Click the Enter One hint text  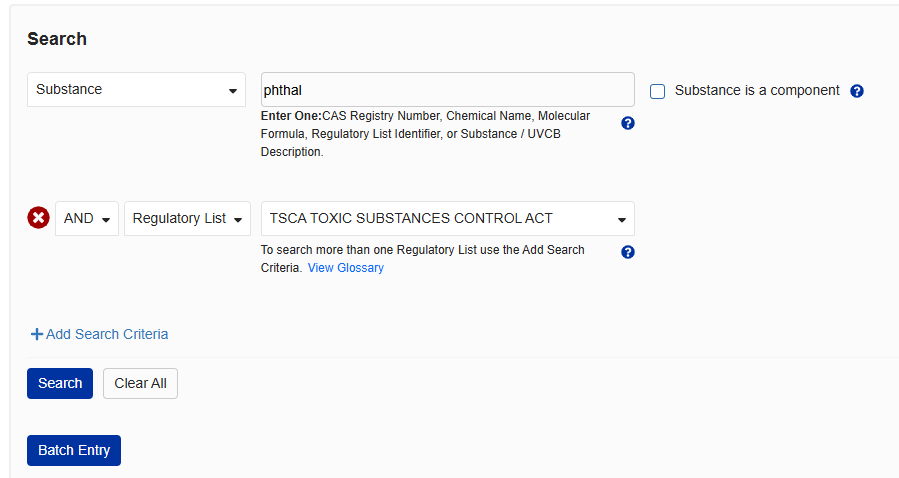pos(425,134)
